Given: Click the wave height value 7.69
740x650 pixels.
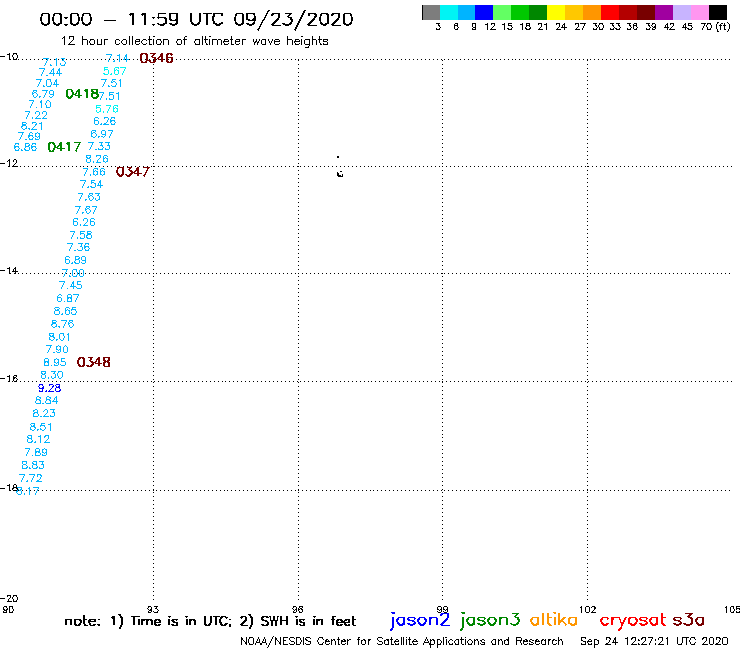Looking at the screenshot, I should [x=29, y=136].
